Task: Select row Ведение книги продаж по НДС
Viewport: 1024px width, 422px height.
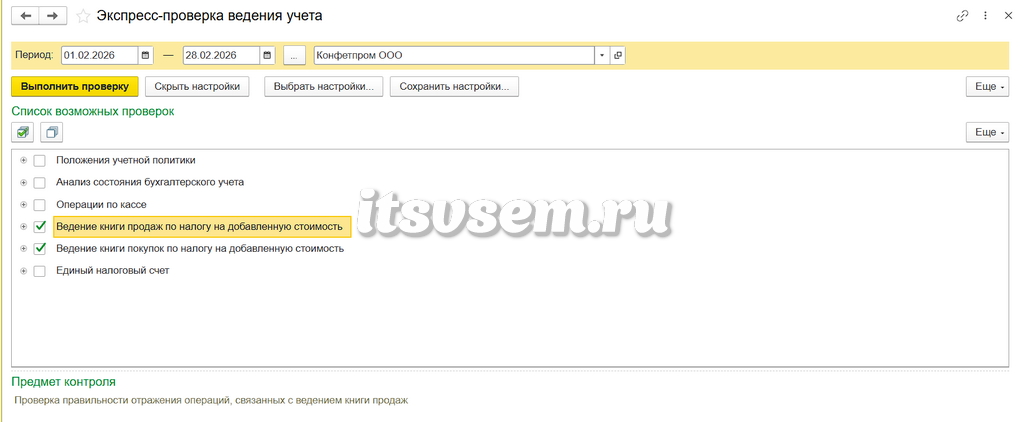Action: click(202, 227)
